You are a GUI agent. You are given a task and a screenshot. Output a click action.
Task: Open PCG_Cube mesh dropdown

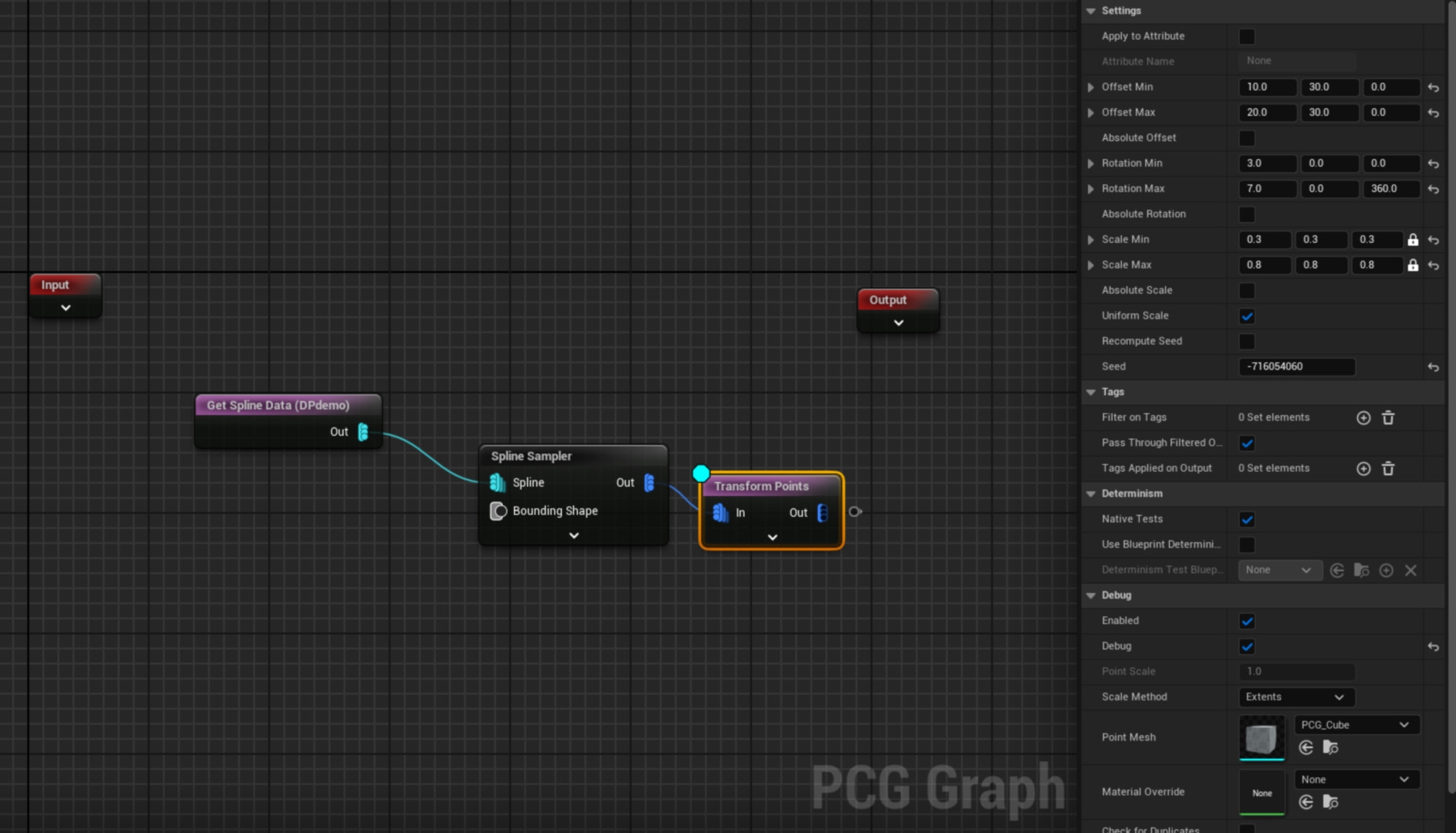1356,725
